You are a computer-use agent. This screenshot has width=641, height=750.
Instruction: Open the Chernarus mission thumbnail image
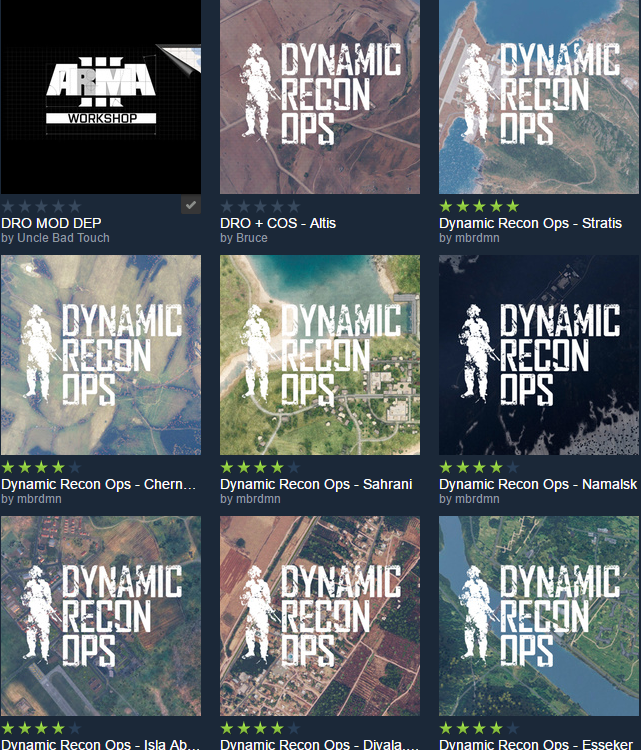pyautogui.click(x=100, y=355)
